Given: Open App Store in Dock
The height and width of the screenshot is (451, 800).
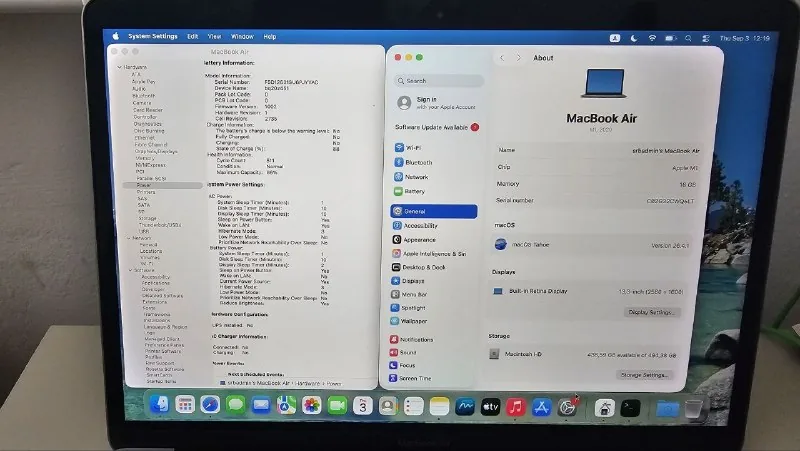Looking at the screenshot, I should [541, 407].
